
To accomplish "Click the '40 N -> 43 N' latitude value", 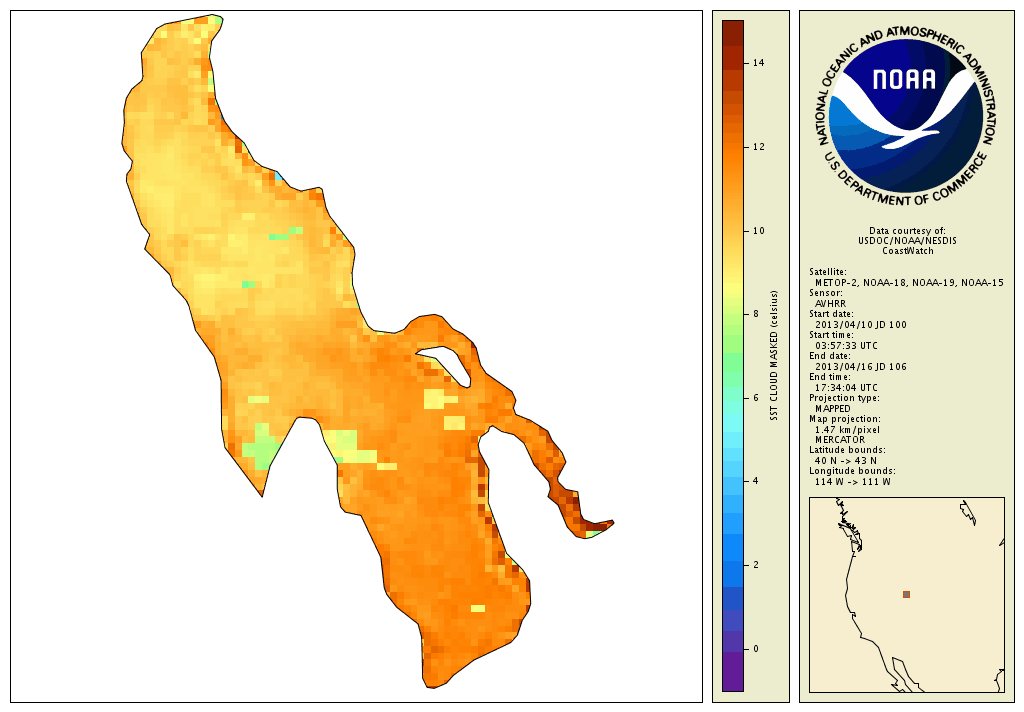I will pyautogui.click(x=846, y=461).
